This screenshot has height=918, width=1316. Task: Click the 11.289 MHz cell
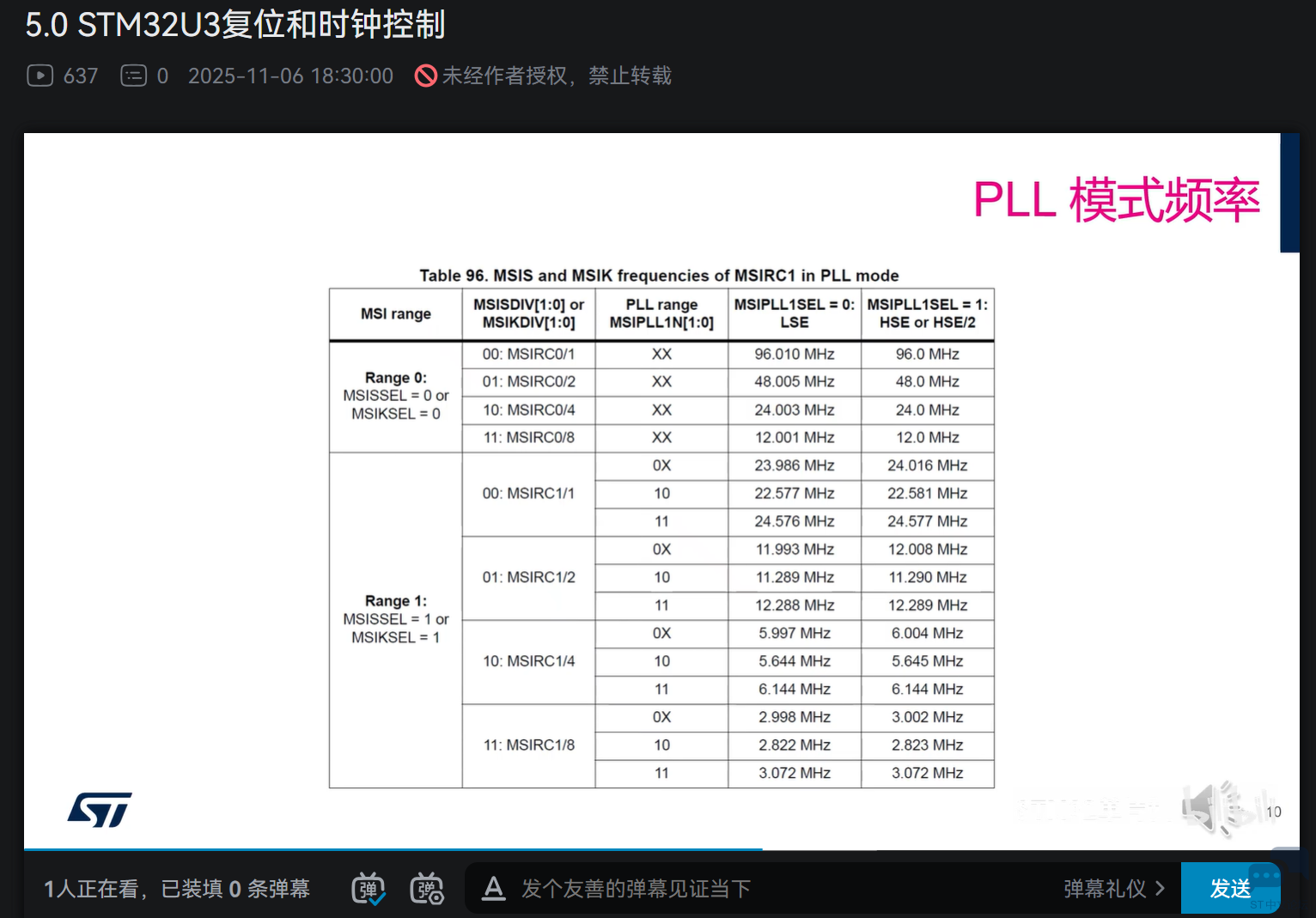(x=795, y=578)
